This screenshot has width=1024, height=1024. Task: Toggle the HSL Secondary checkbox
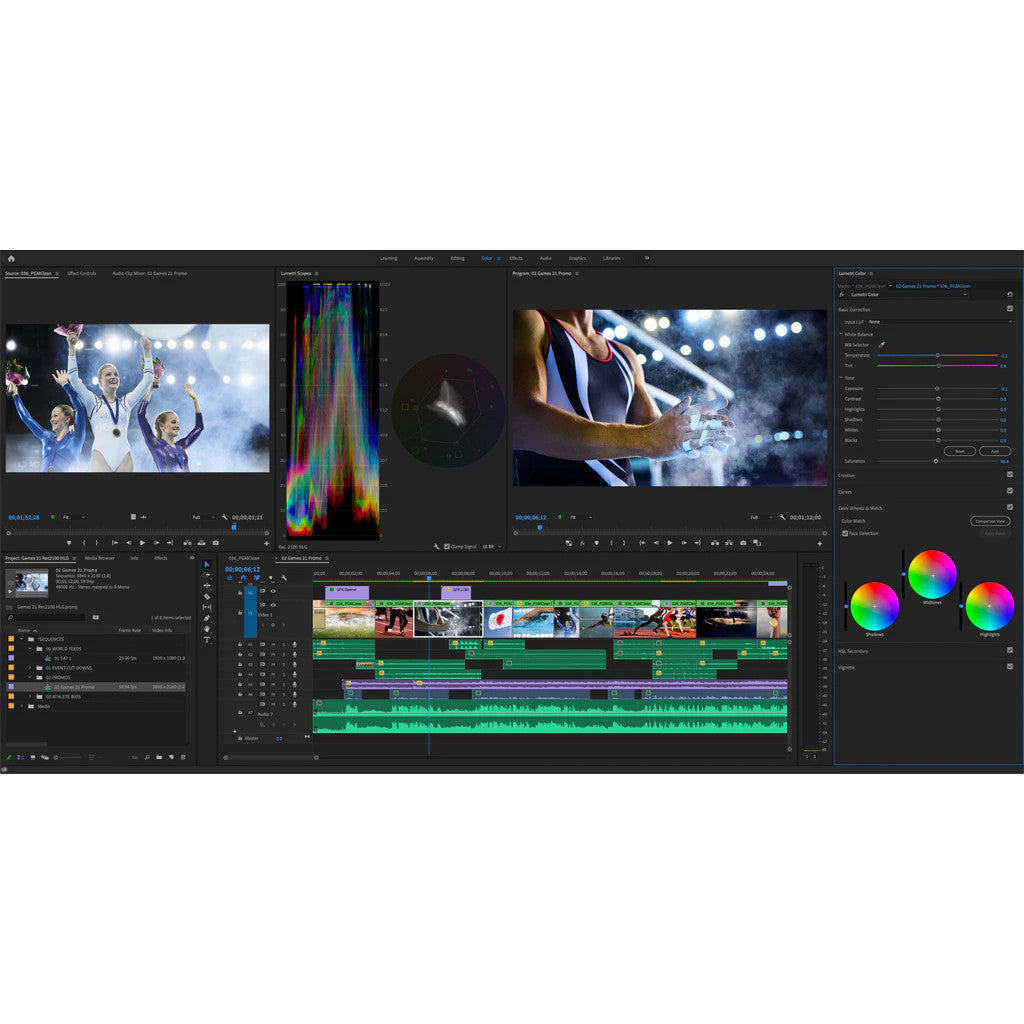pos(1010,650)
